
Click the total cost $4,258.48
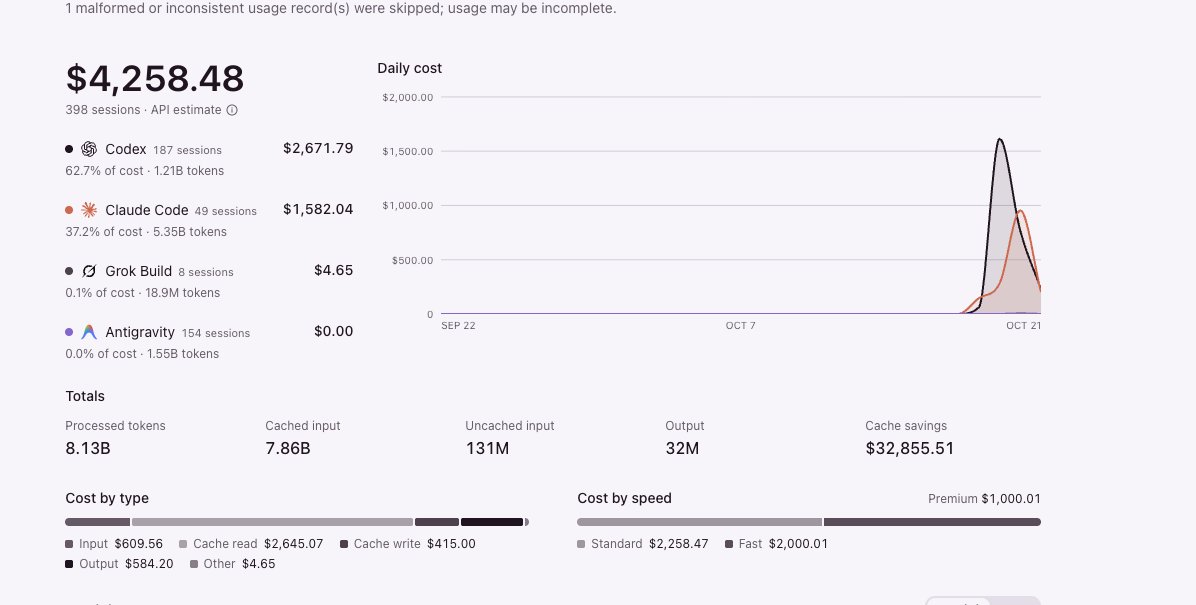(155, 78)
